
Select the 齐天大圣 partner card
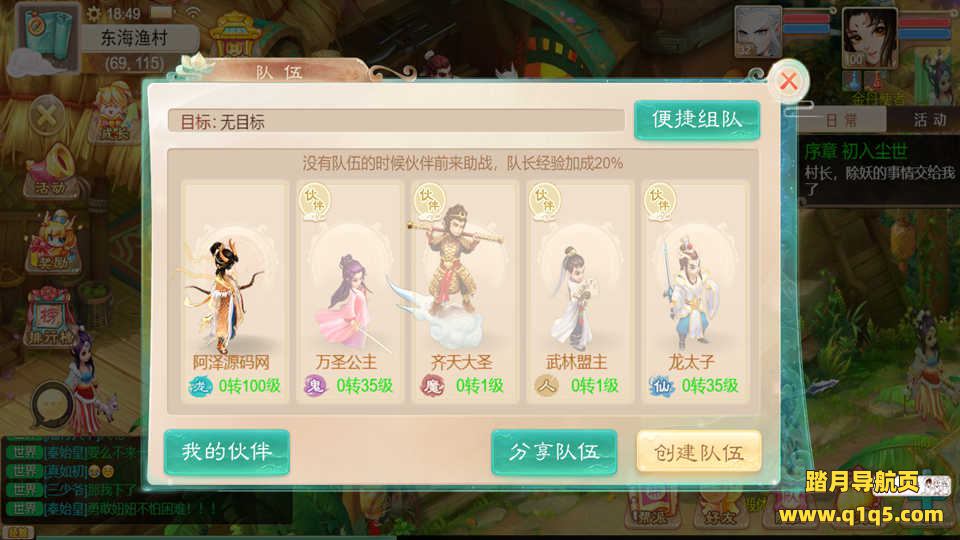(462, 291)
